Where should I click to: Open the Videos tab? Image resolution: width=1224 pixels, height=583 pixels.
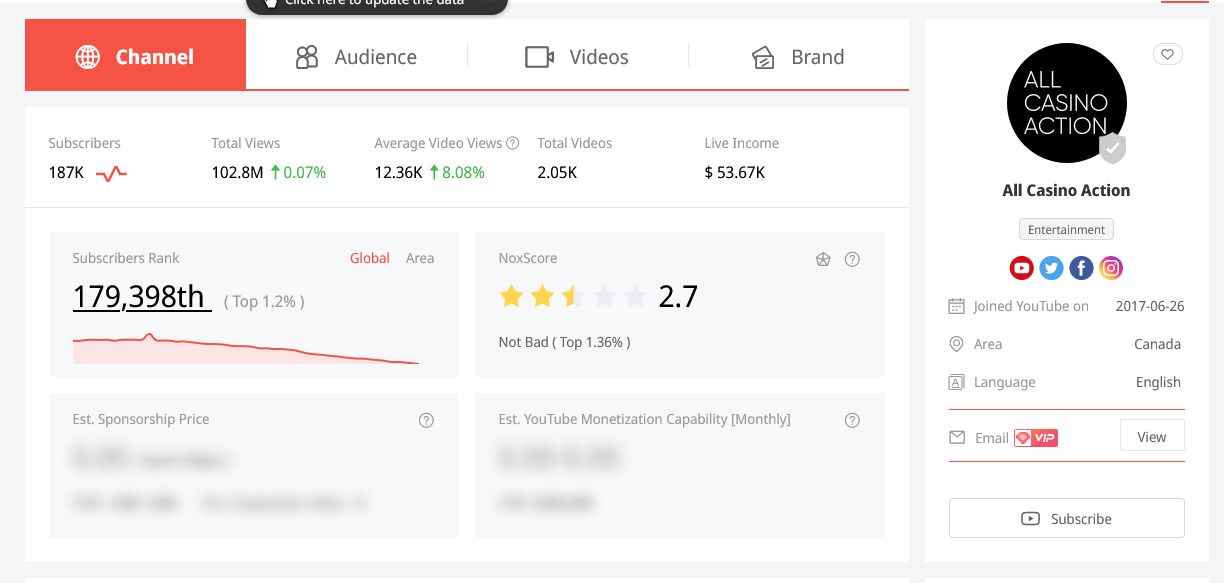tap(577, 57)
